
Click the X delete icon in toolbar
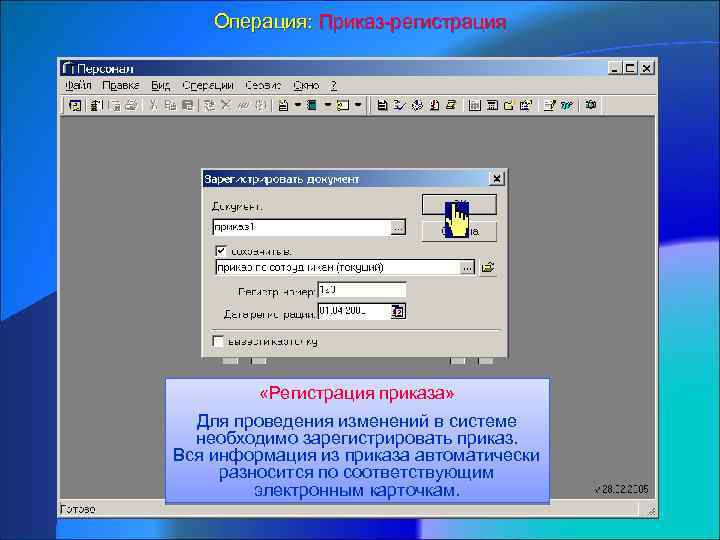(225, 105)
